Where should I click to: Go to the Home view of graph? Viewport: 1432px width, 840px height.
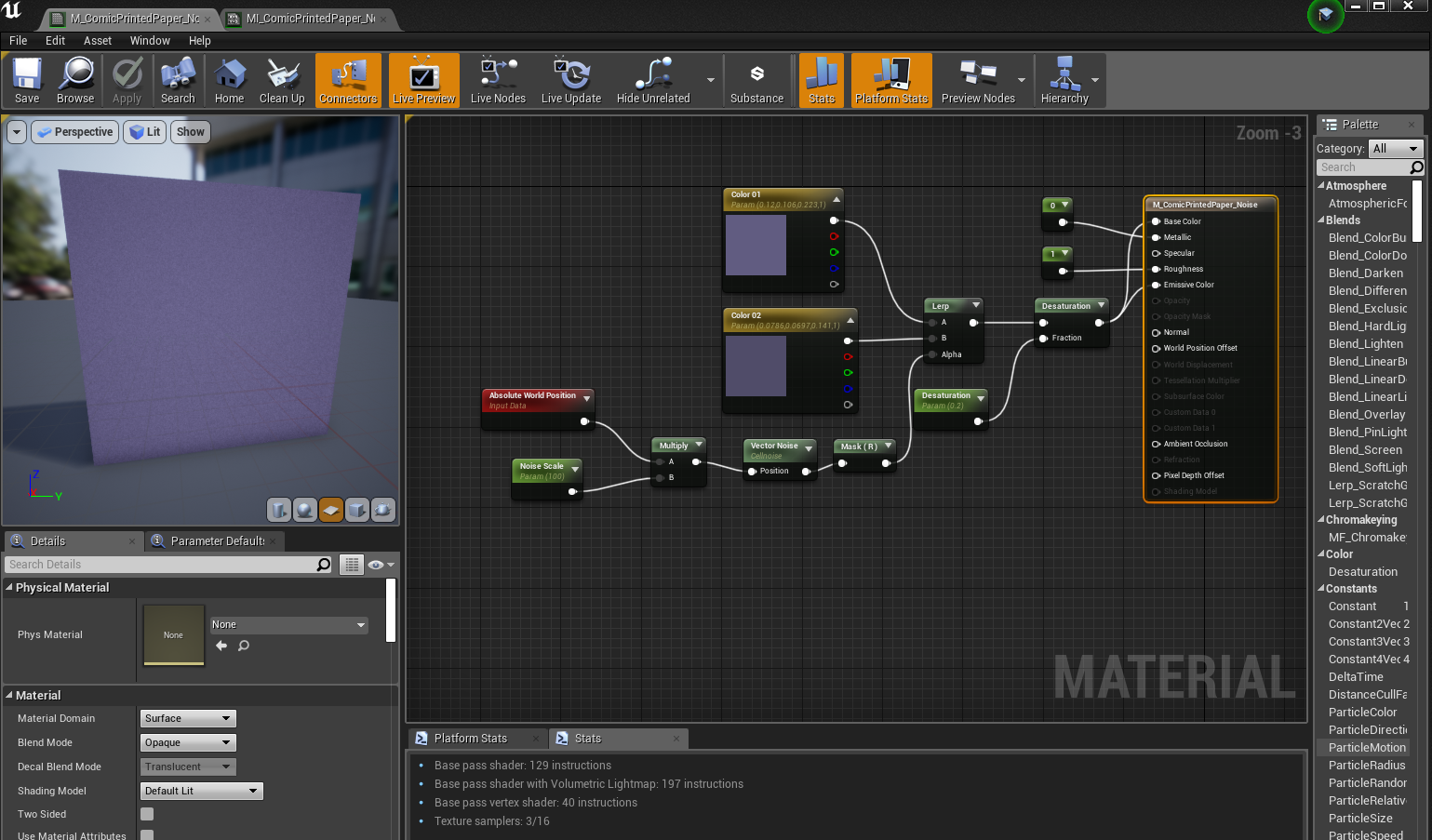[x=229, y=80]
